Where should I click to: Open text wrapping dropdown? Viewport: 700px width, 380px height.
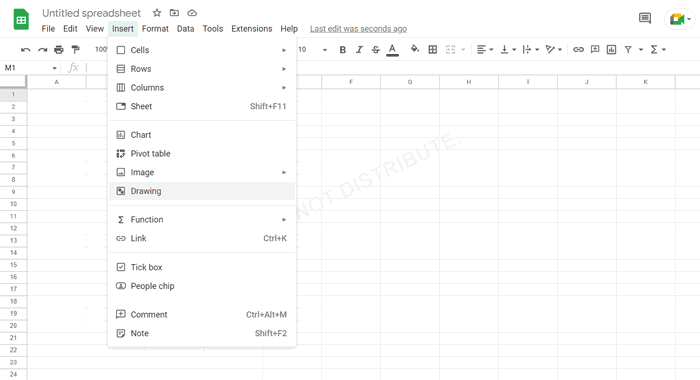tap(531, 50)
